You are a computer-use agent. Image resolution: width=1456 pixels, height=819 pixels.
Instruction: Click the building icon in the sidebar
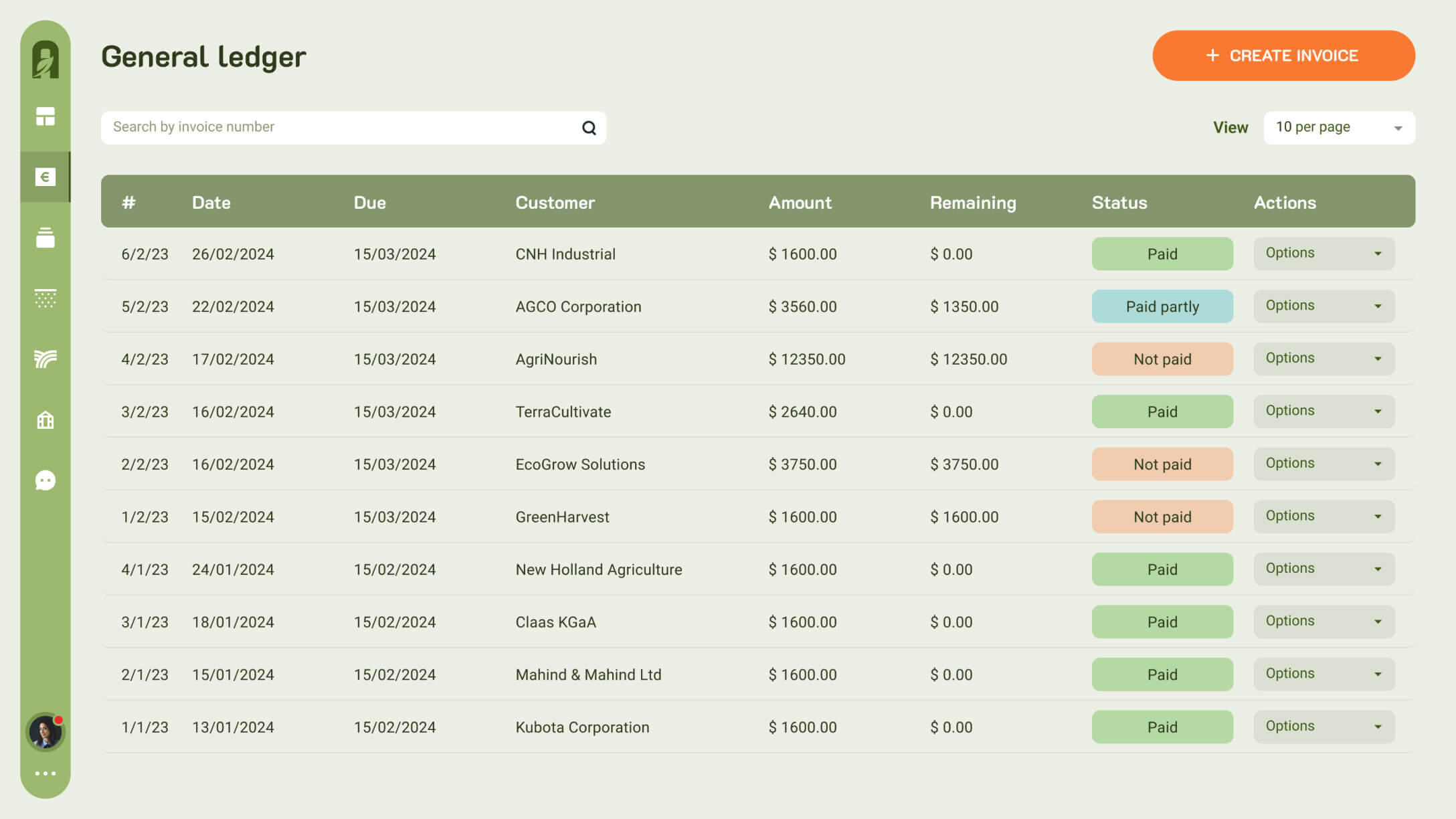tap(45, 420)
